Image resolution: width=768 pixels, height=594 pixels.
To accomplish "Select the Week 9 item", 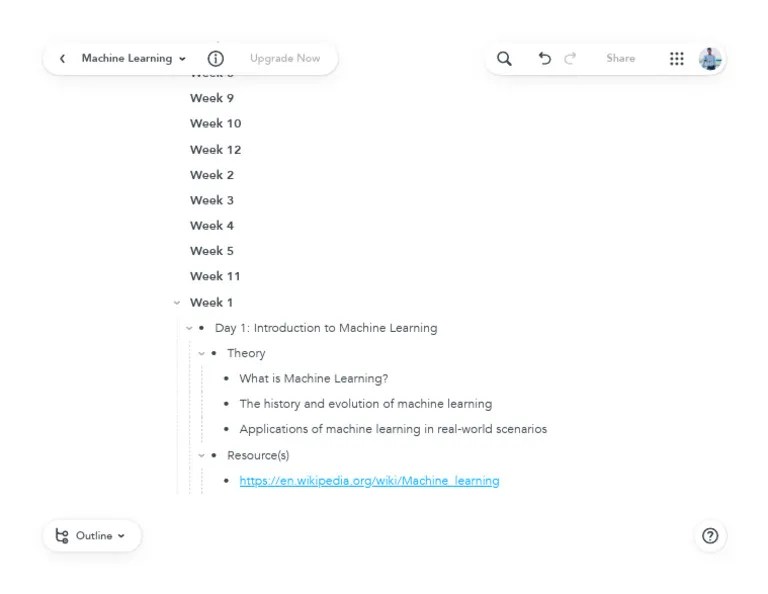I will coord(212,98).
